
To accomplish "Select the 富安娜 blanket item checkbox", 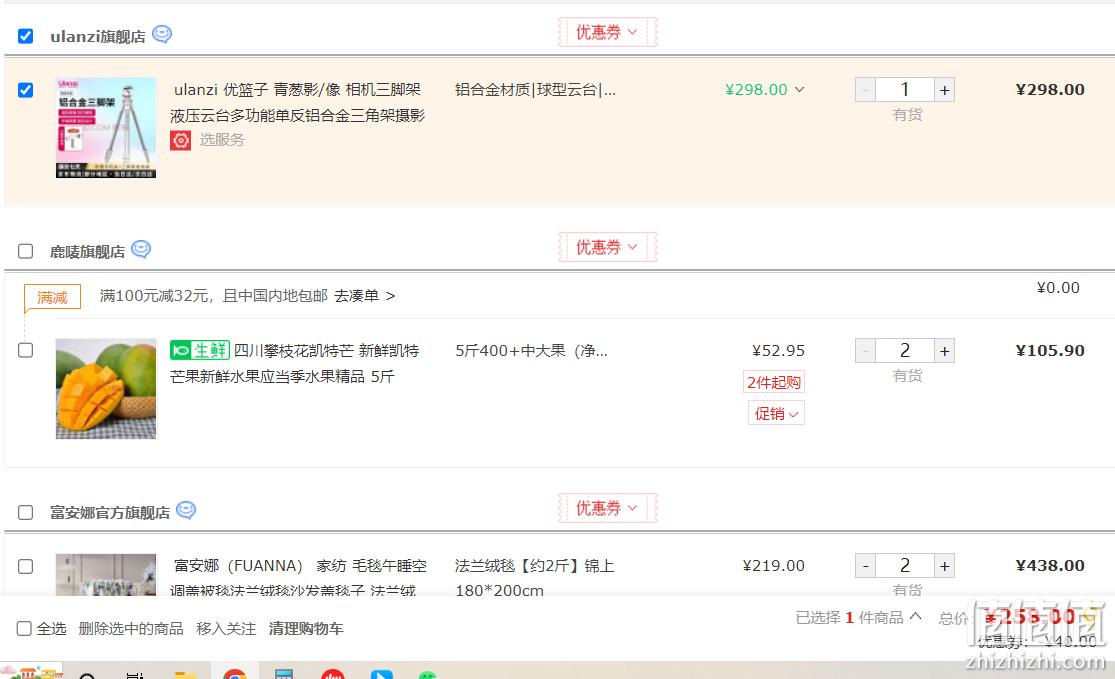I will [x=26, y=567].
